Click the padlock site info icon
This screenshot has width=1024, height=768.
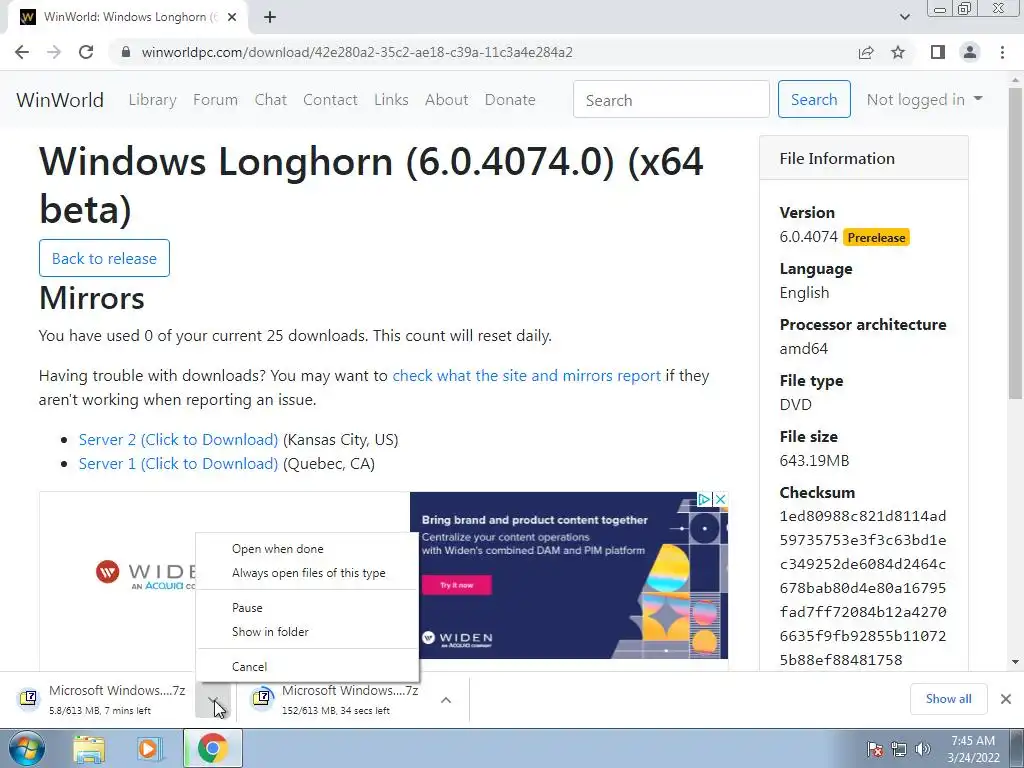[126, 52]
